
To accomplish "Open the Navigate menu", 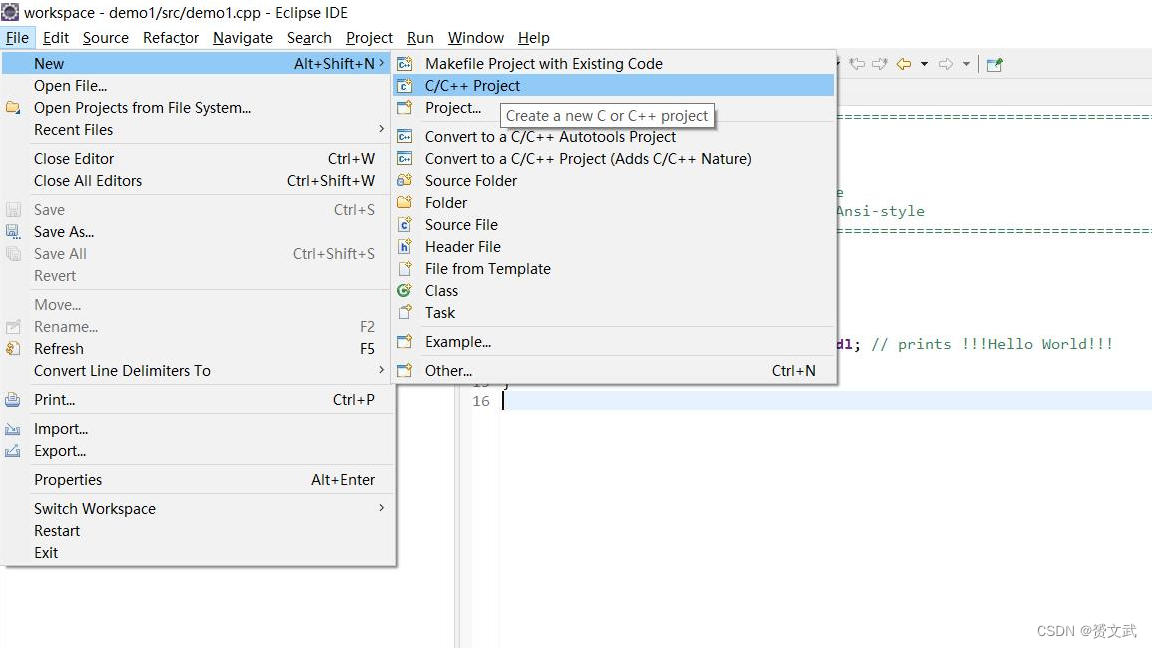I will point(243,38).
